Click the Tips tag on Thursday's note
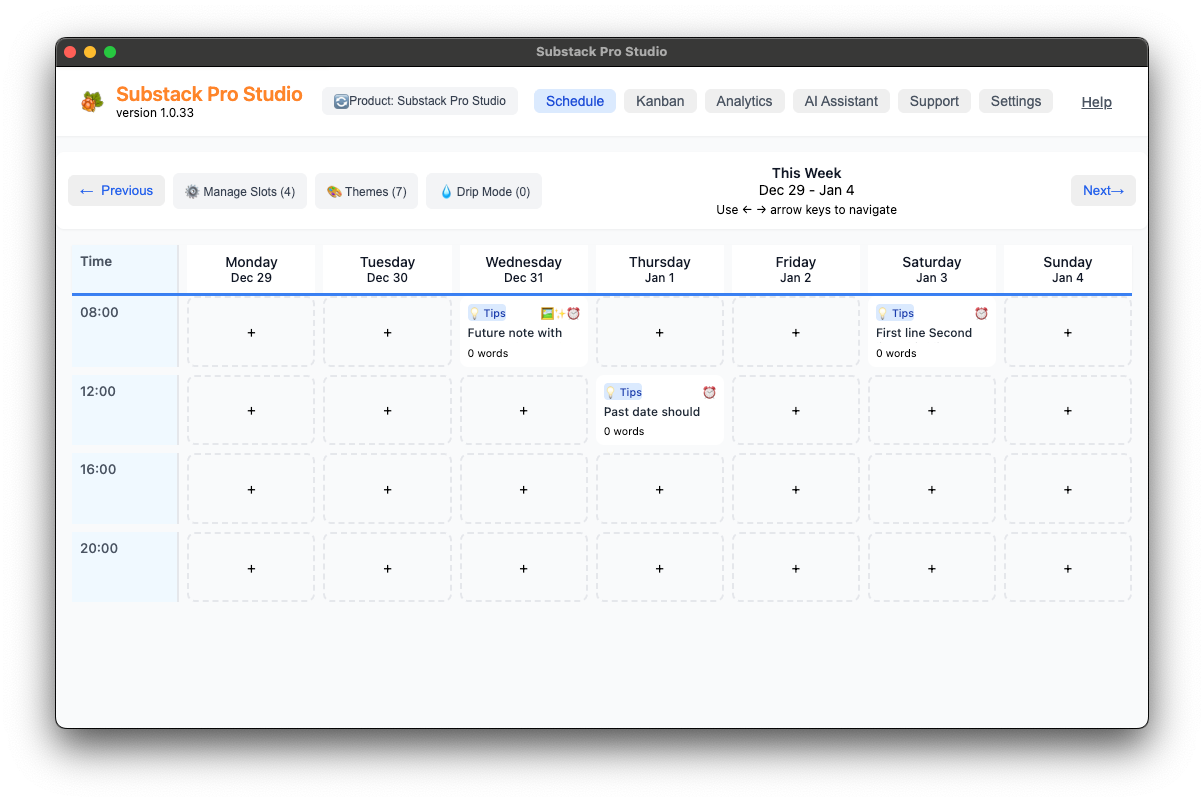Screen dimensions: 1204x802 tap(623, 392)
